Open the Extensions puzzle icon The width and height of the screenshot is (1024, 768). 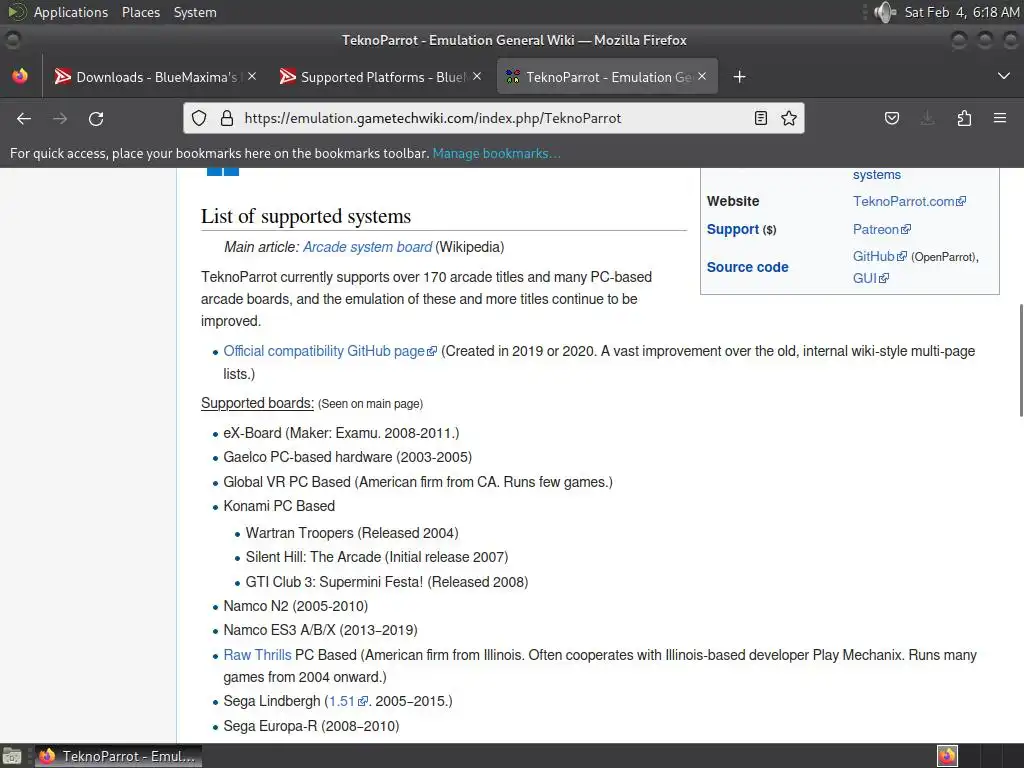[x=964, y=118]
